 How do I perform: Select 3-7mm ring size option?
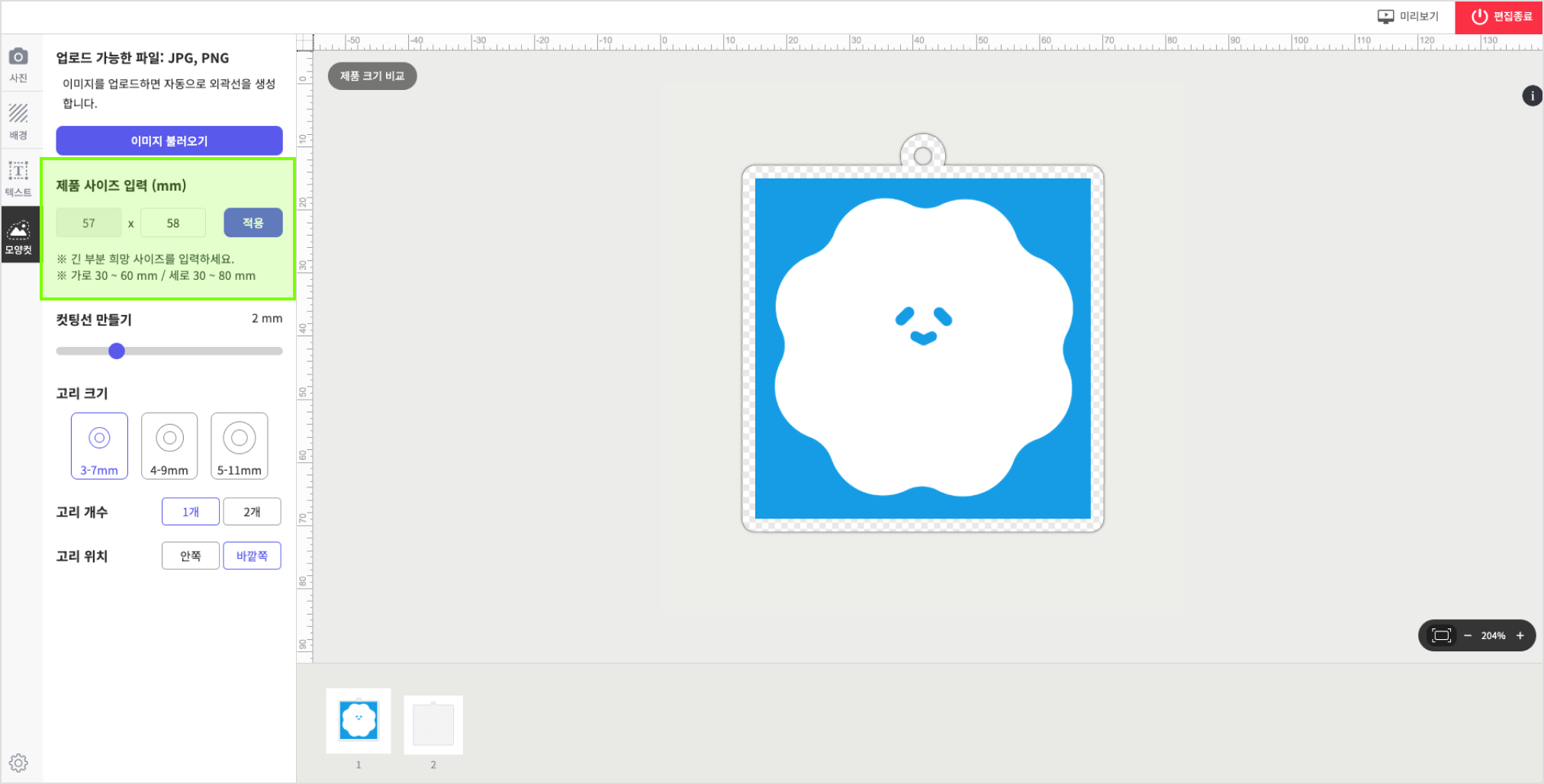click(99, 446)
